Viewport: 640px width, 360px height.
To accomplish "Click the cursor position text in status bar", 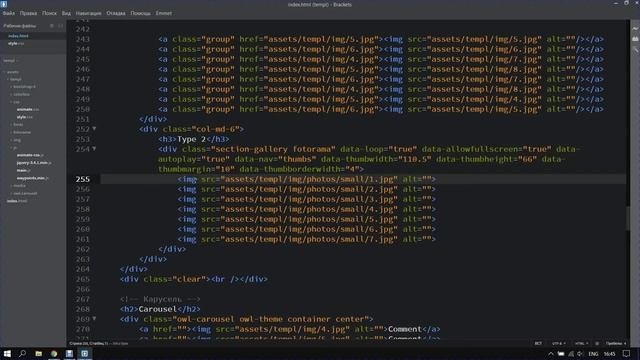I will coord(89,343).
